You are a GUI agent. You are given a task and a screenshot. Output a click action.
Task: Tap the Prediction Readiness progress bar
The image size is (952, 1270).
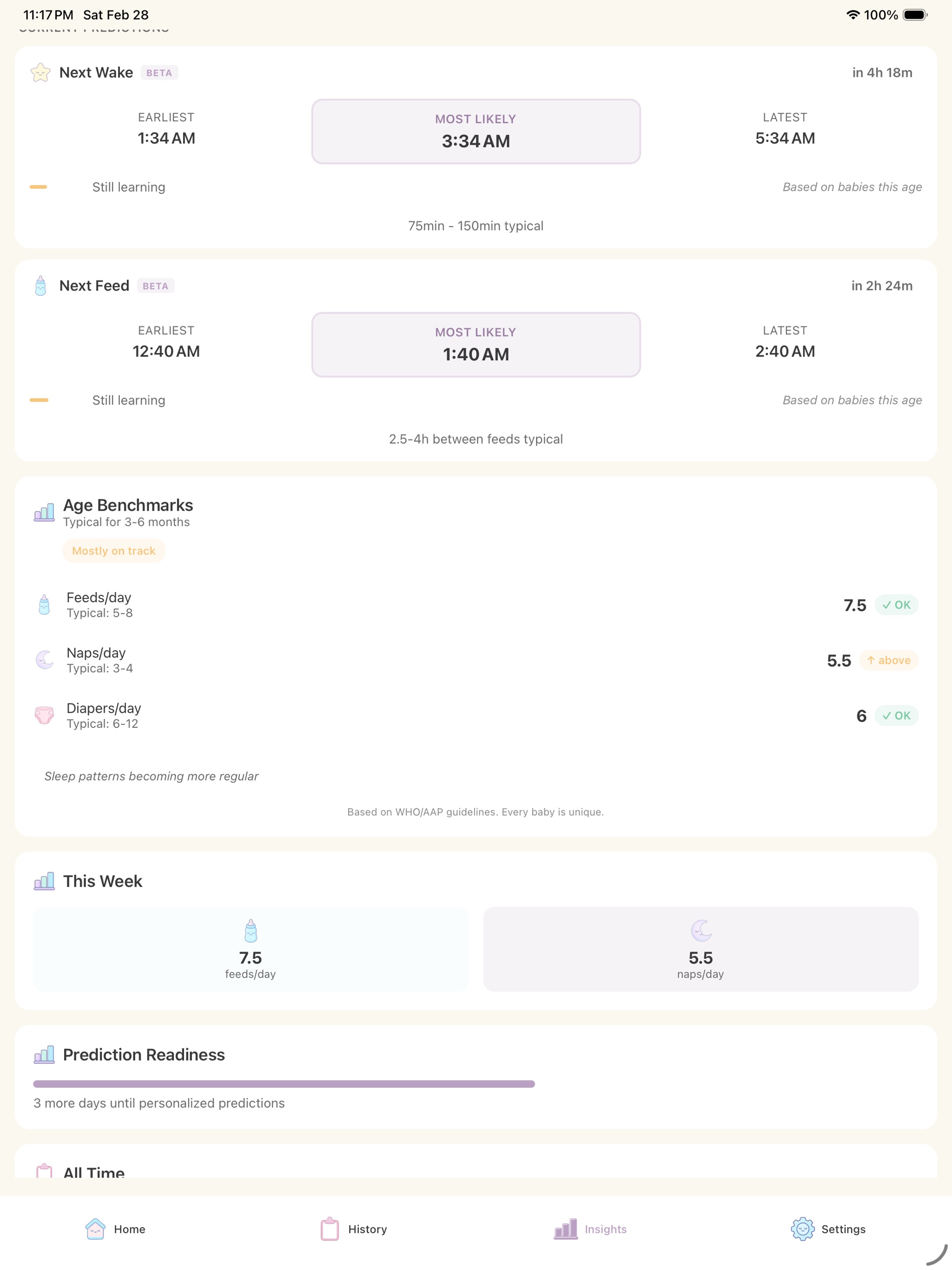[284, 1084]
